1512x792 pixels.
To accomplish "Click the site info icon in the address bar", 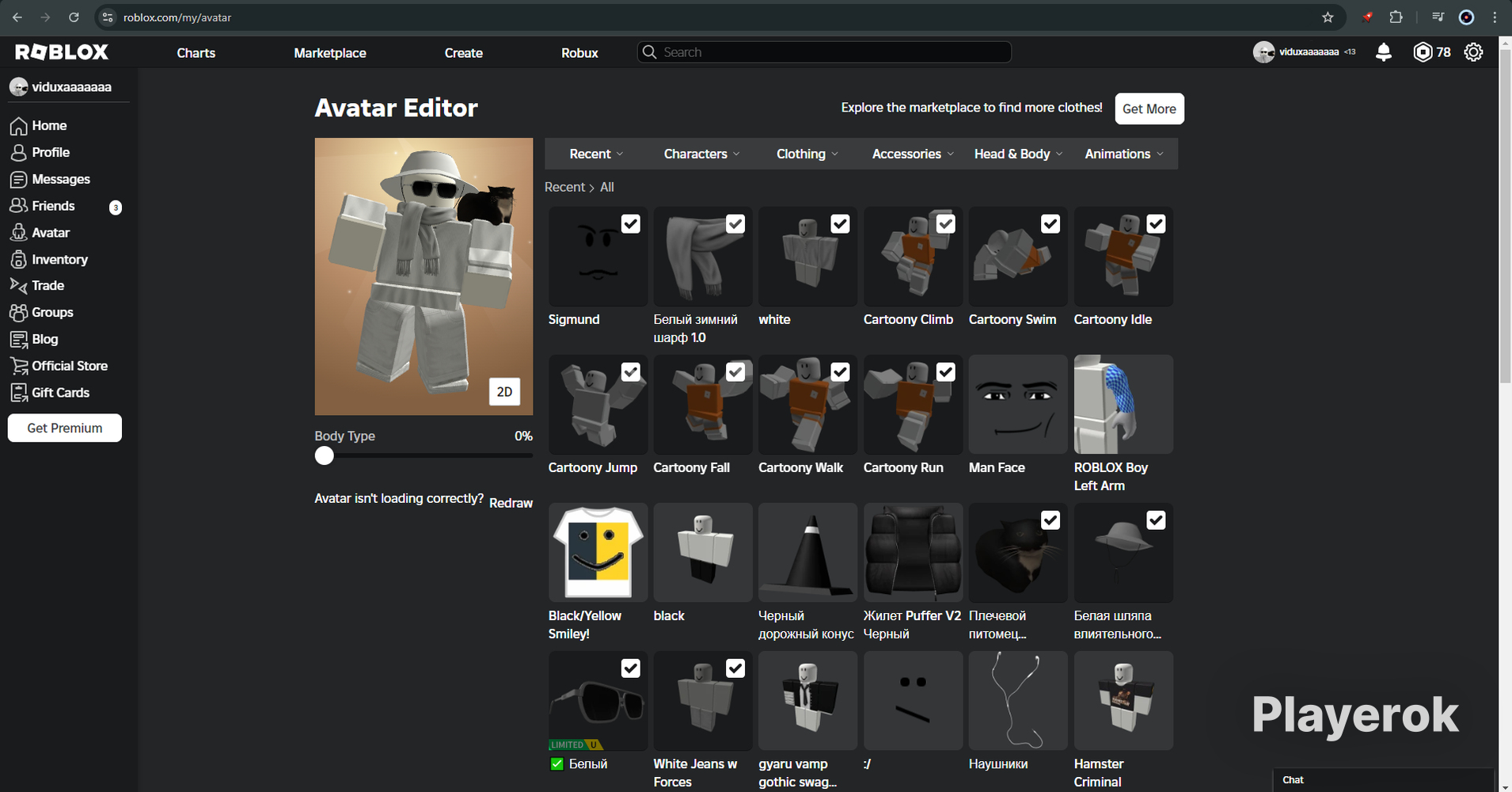I will tap(108, 17).
